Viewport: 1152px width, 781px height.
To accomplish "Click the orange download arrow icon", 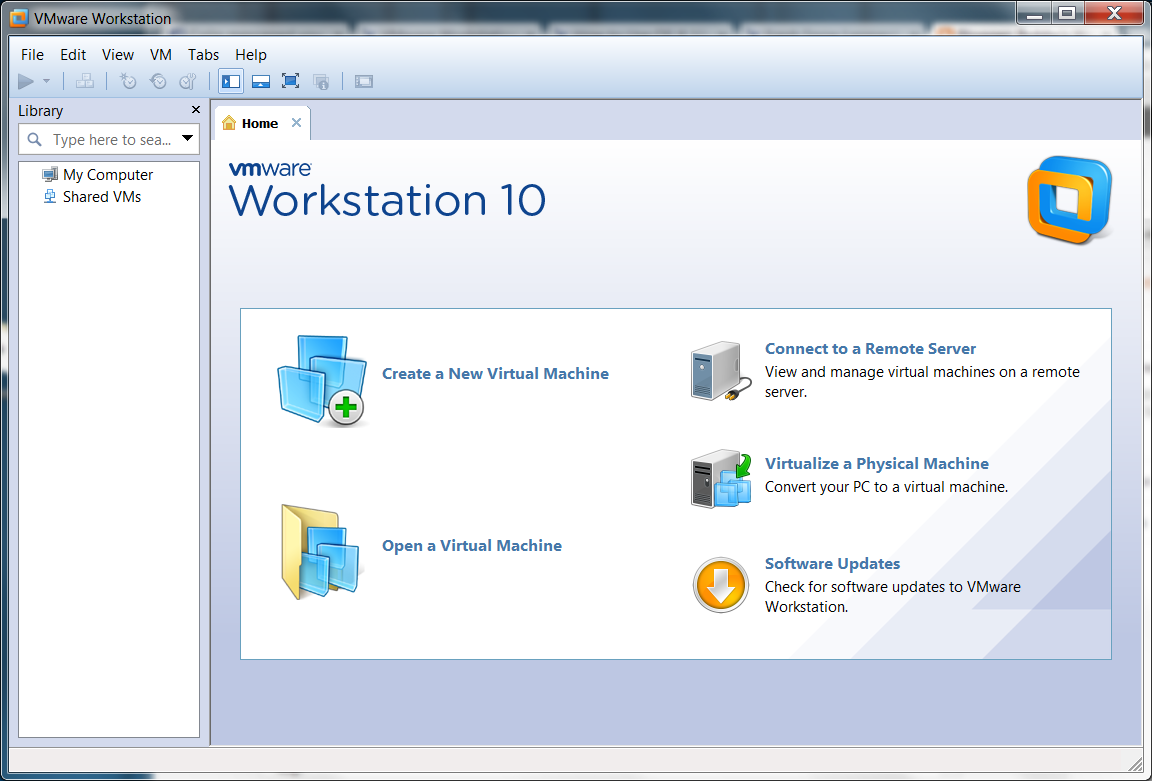I will (721, 586).
